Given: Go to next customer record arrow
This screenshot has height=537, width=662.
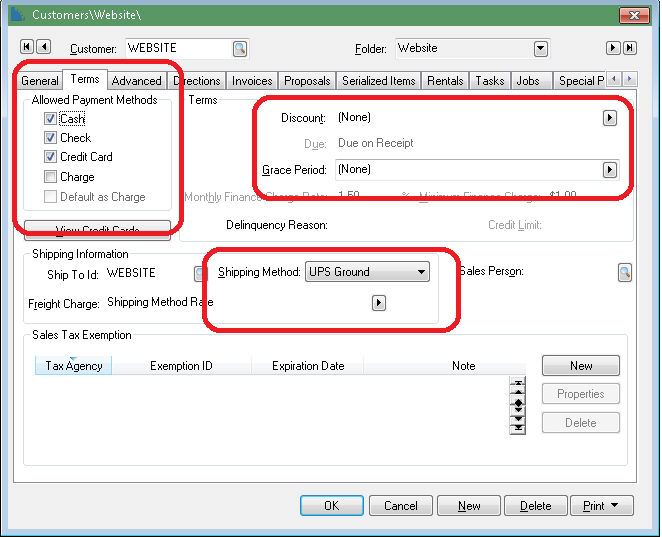Looking at the screenshot, I should click(x=613, y=48).
